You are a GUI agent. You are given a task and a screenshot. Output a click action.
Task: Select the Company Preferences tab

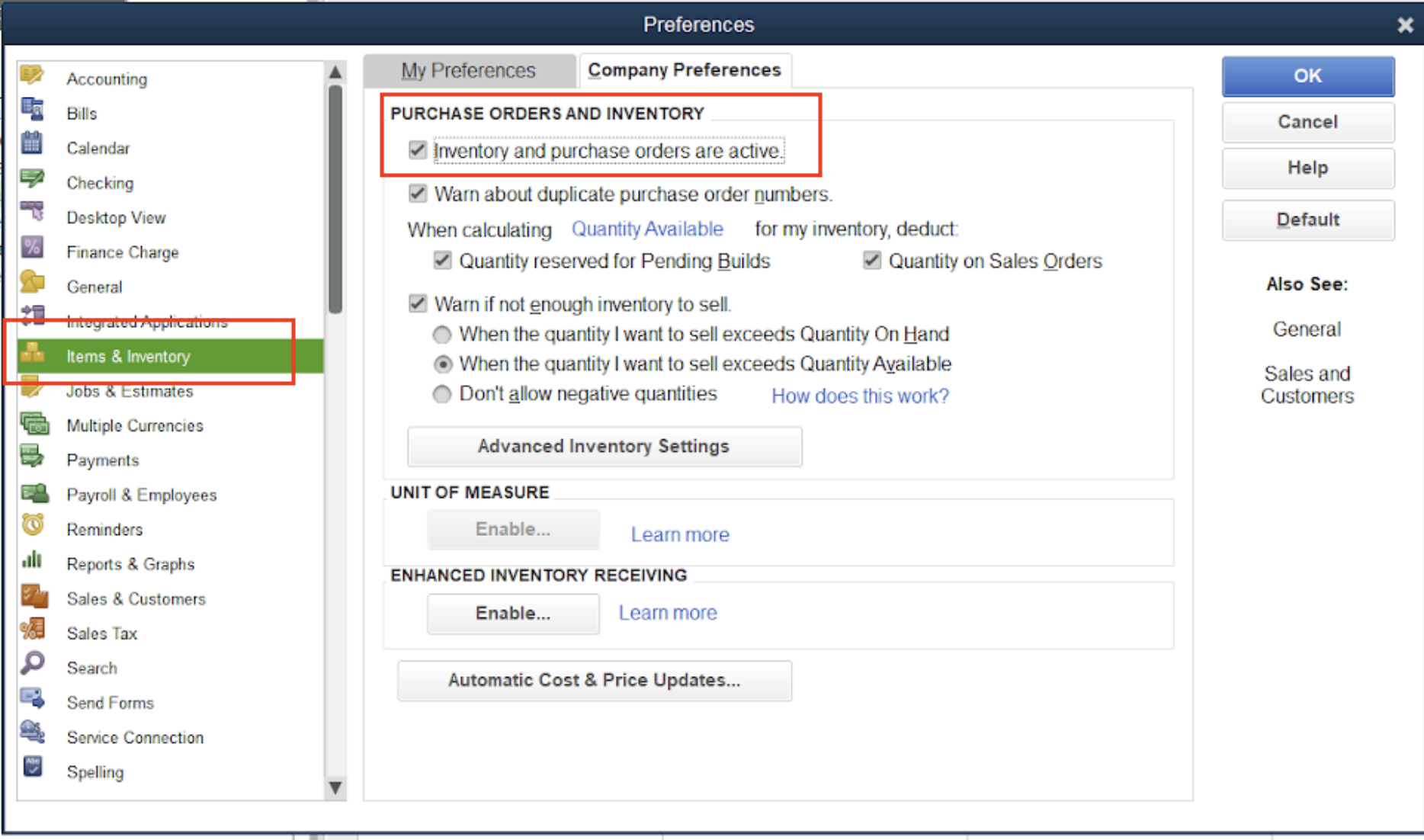click(685, 70)
